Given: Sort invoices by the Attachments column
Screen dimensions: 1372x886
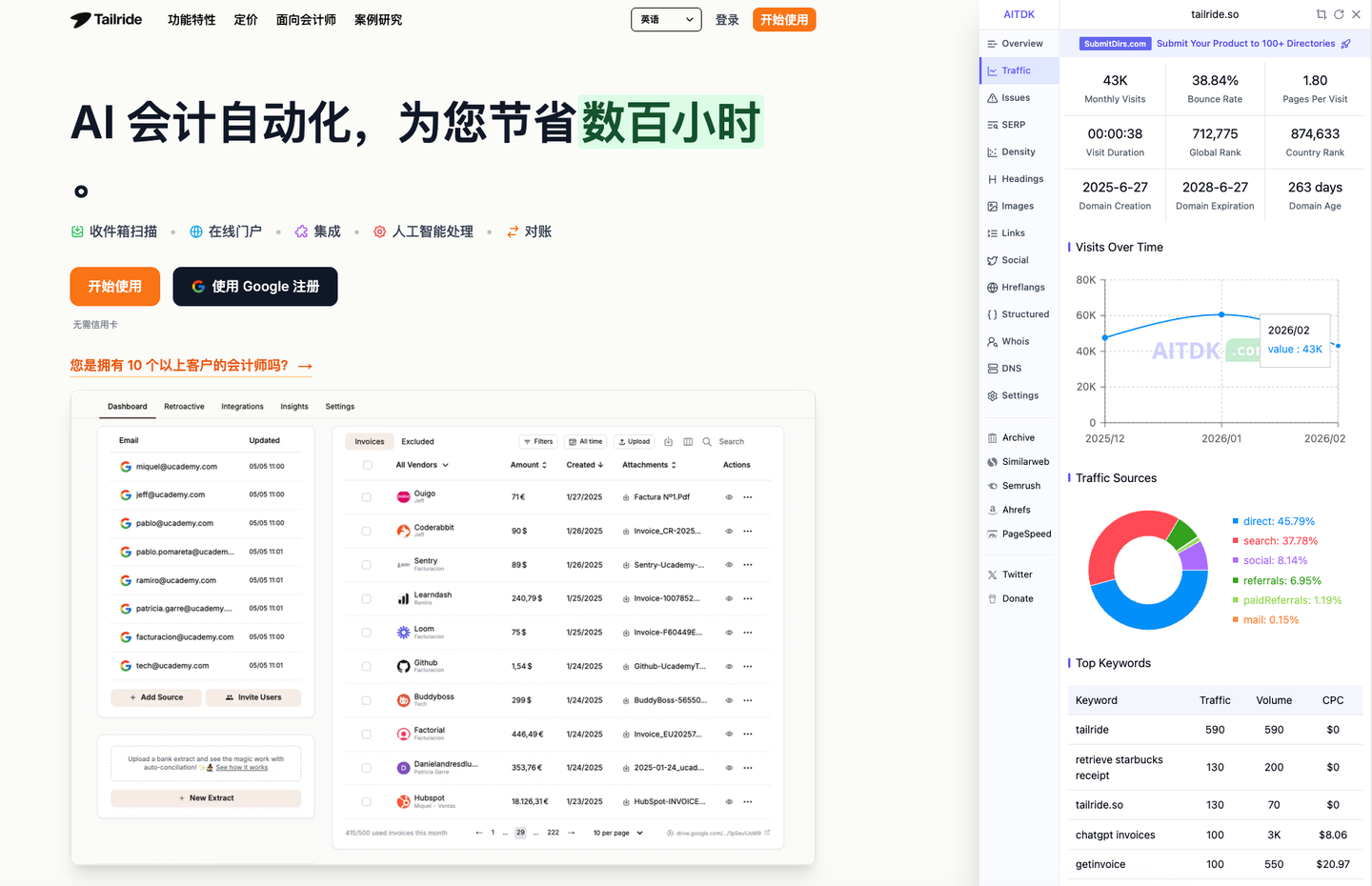Looking at the screenshot, I should pos(650,465).
